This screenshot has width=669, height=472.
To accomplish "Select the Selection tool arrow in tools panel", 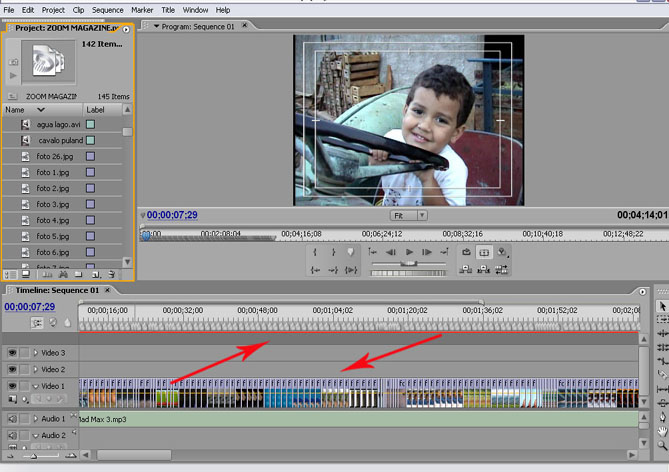I will pyautogui.click(x=662, y=306).
